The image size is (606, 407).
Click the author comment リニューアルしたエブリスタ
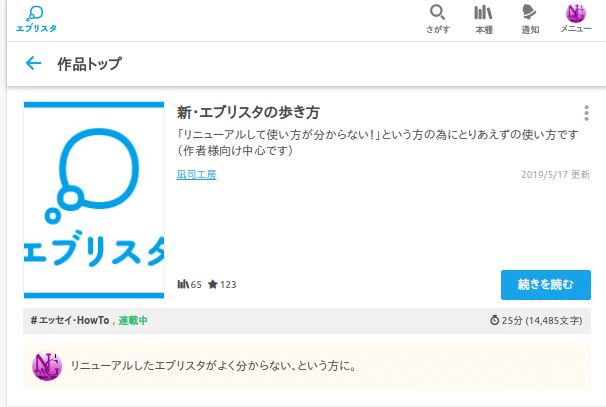(213, 366)
